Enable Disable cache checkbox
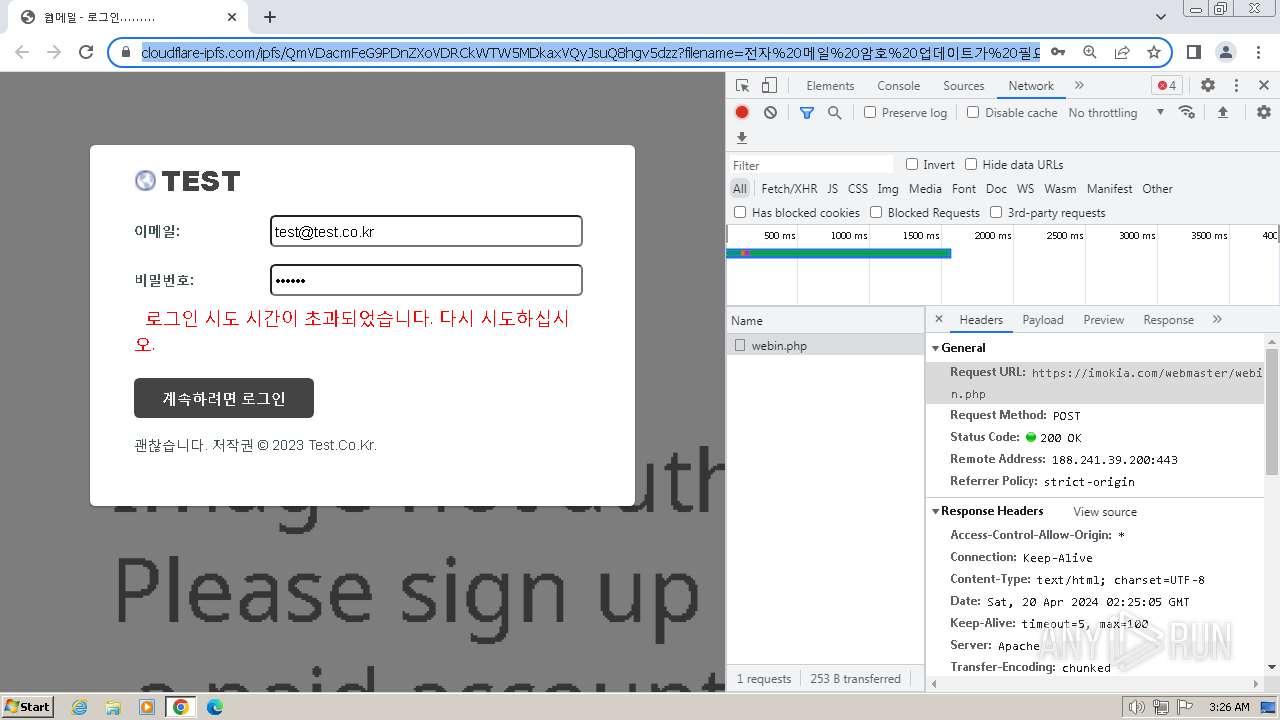The image size is (1280, 720). [973, 112]
